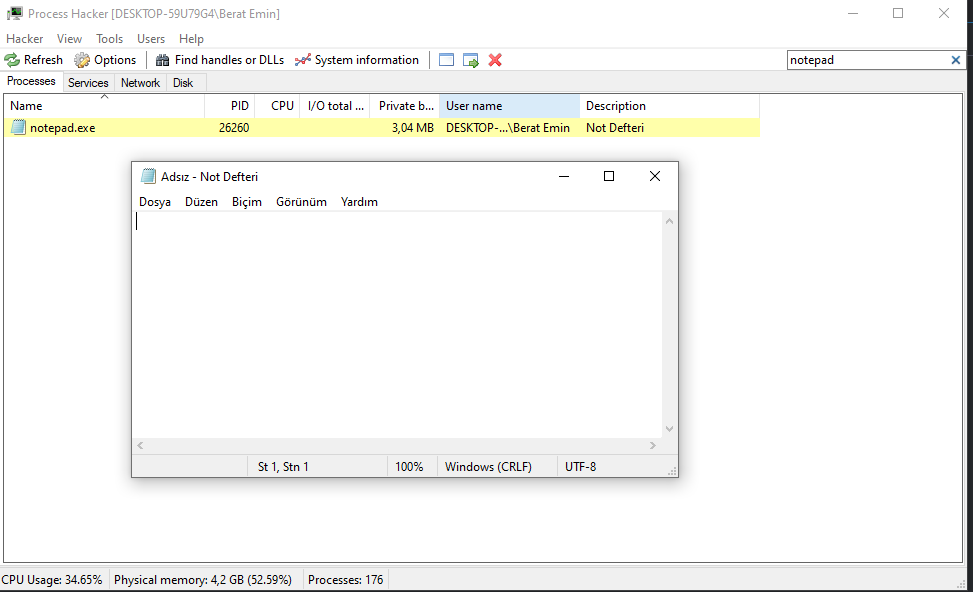Sort by Private bytes column header
973x592 pixels.
pyautogui.click(x=405, y=106)
